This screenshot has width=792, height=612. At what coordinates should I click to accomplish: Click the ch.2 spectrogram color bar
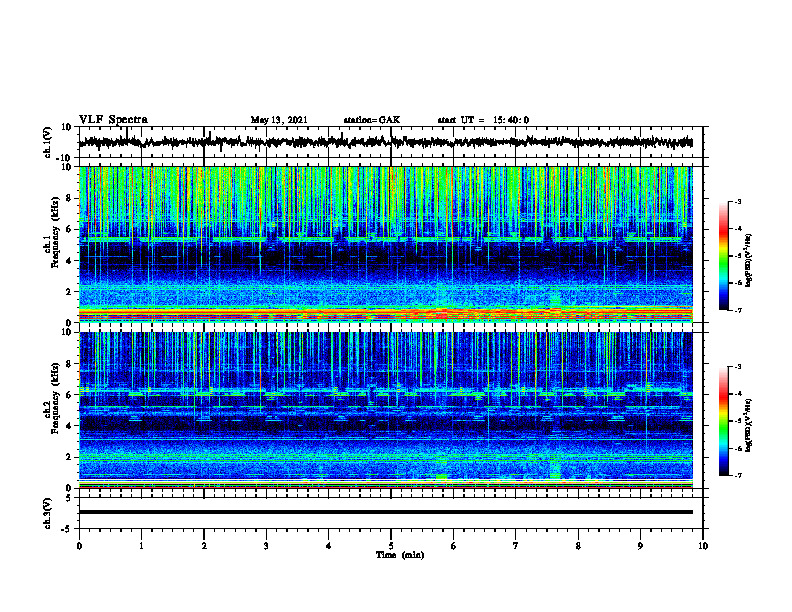click(x=723, y=421)
